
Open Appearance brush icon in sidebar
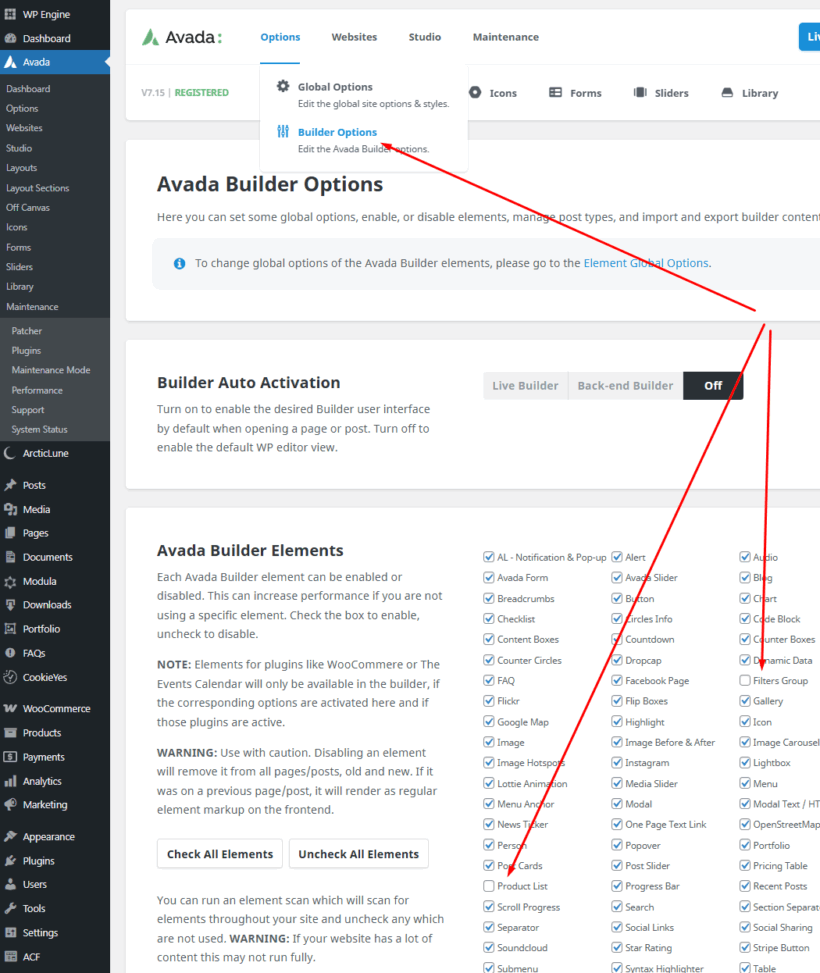click(11, 837)
